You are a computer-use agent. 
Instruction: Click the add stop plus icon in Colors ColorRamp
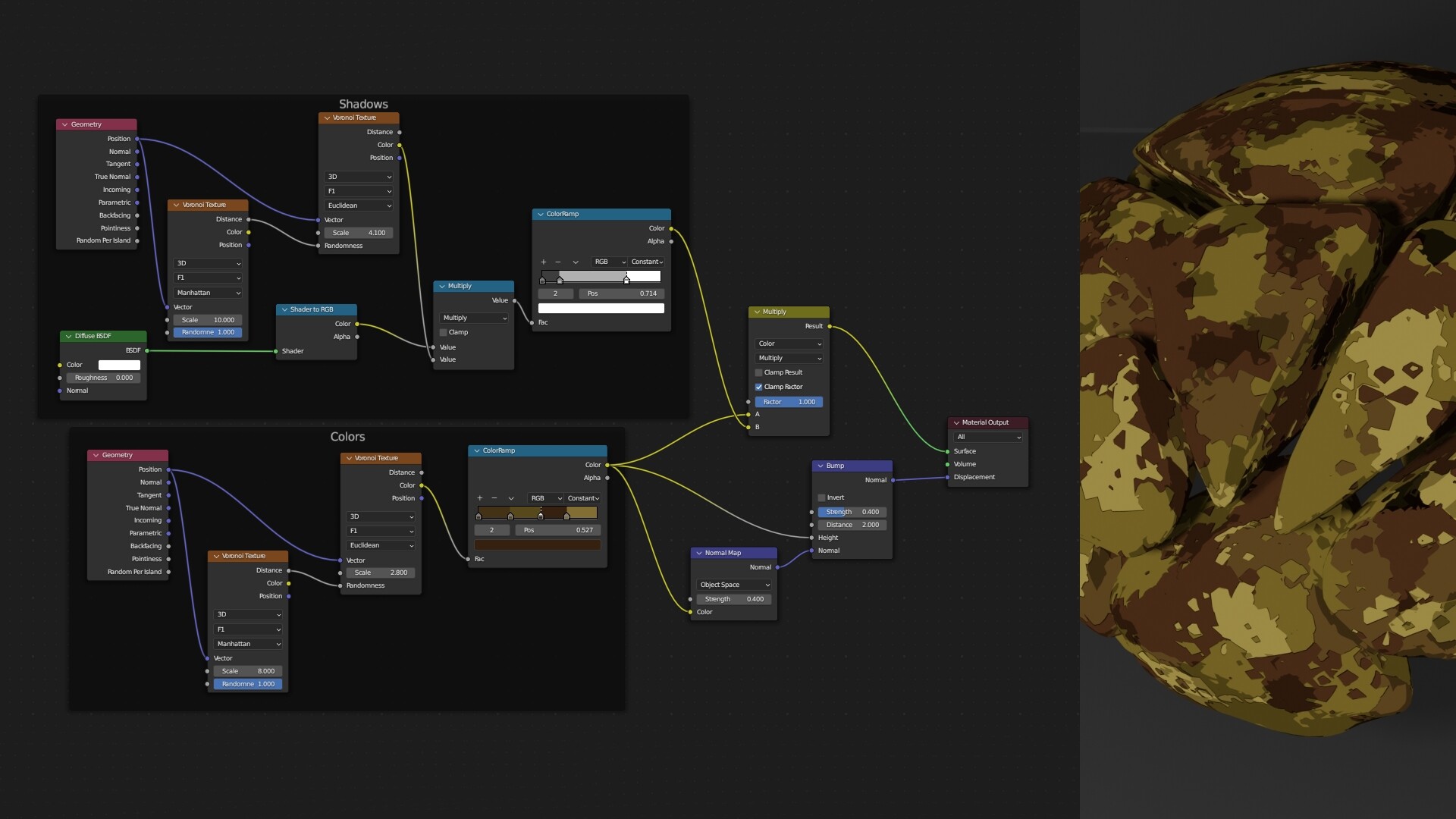pyautogui.click(x=479, y=499)
